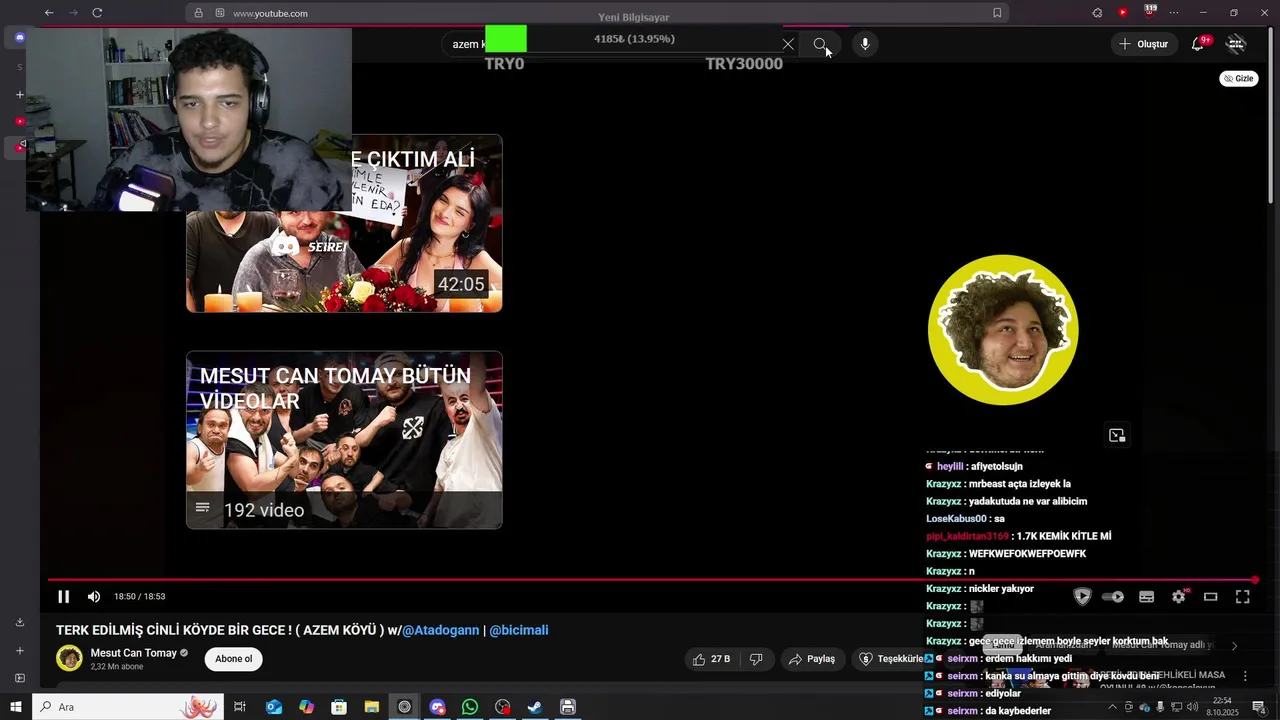Subscribe with the Abone ol button
Image resolution: width=1280 pixels, height=720 pixels.
tap(234, 659)
